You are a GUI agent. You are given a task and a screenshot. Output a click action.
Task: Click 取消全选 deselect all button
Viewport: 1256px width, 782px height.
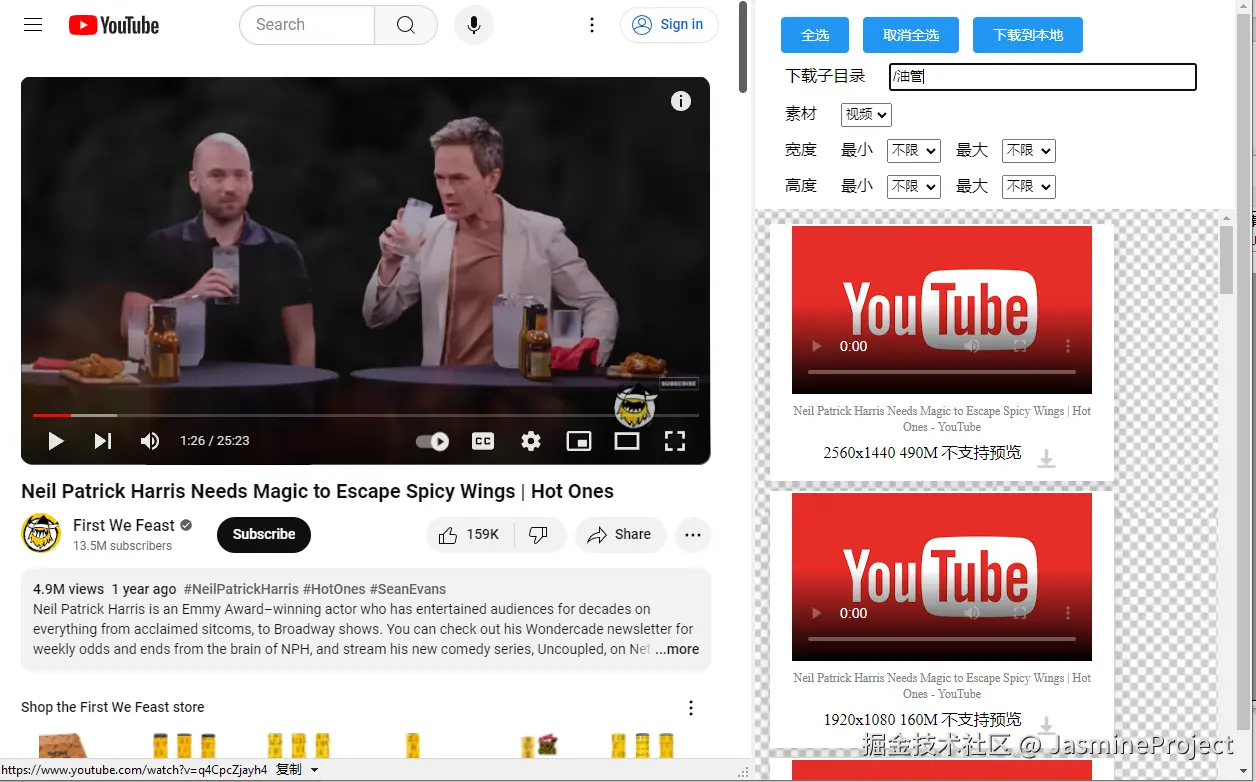pyautogui.click(x=911, y=35)
